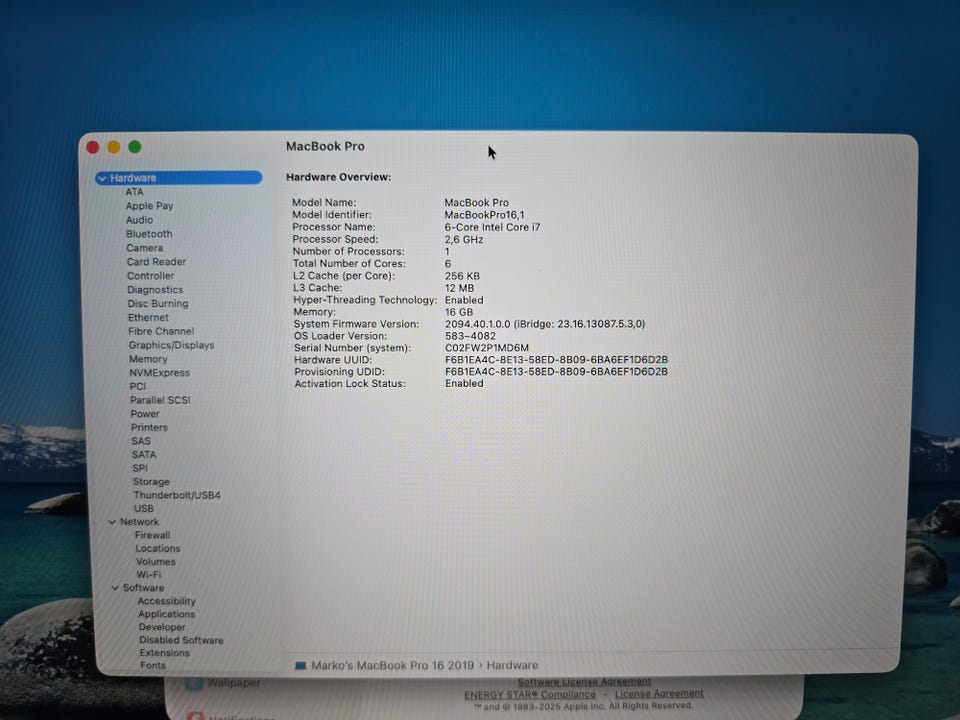Open ATA in the sidebar
Viewport: 960px width, 720px height.
point(134,192)
